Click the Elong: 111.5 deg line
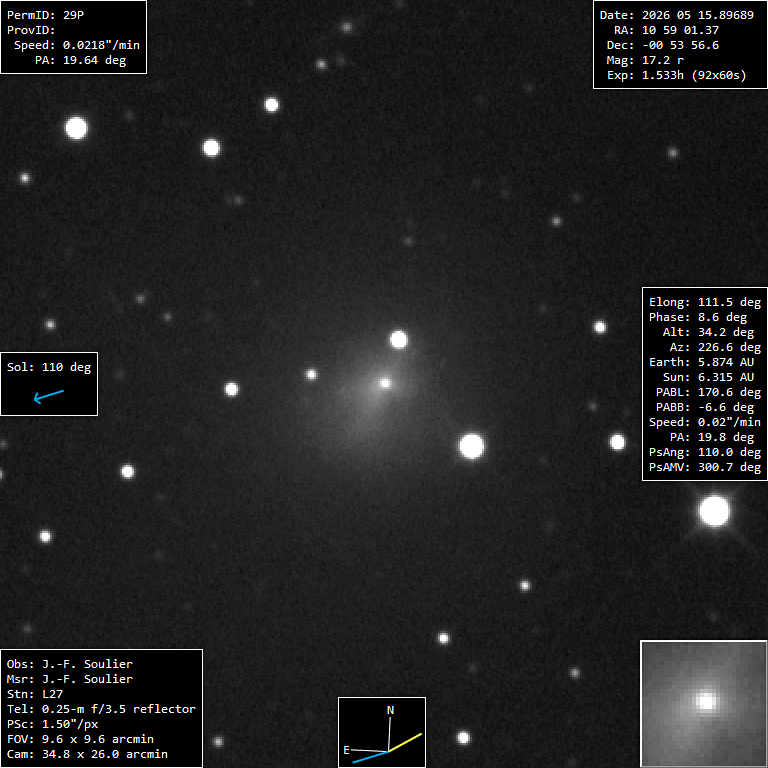768x768 pixels. pyautogui.click(x=705, y=302)
